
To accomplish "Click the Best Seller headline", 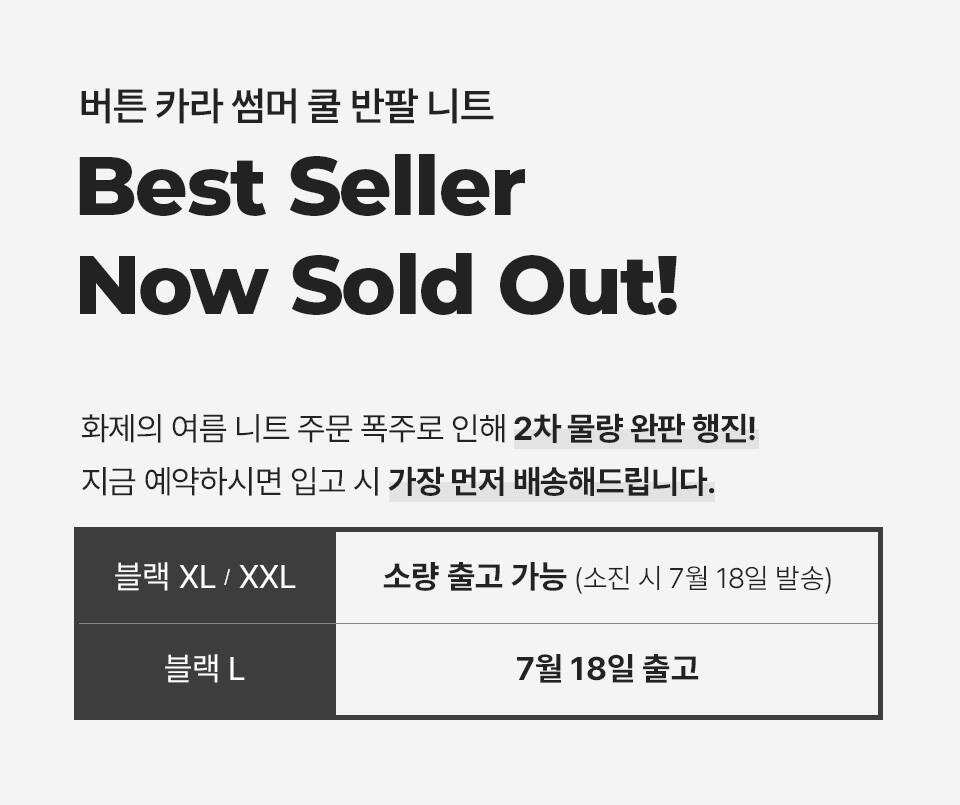I will point(301,185).
